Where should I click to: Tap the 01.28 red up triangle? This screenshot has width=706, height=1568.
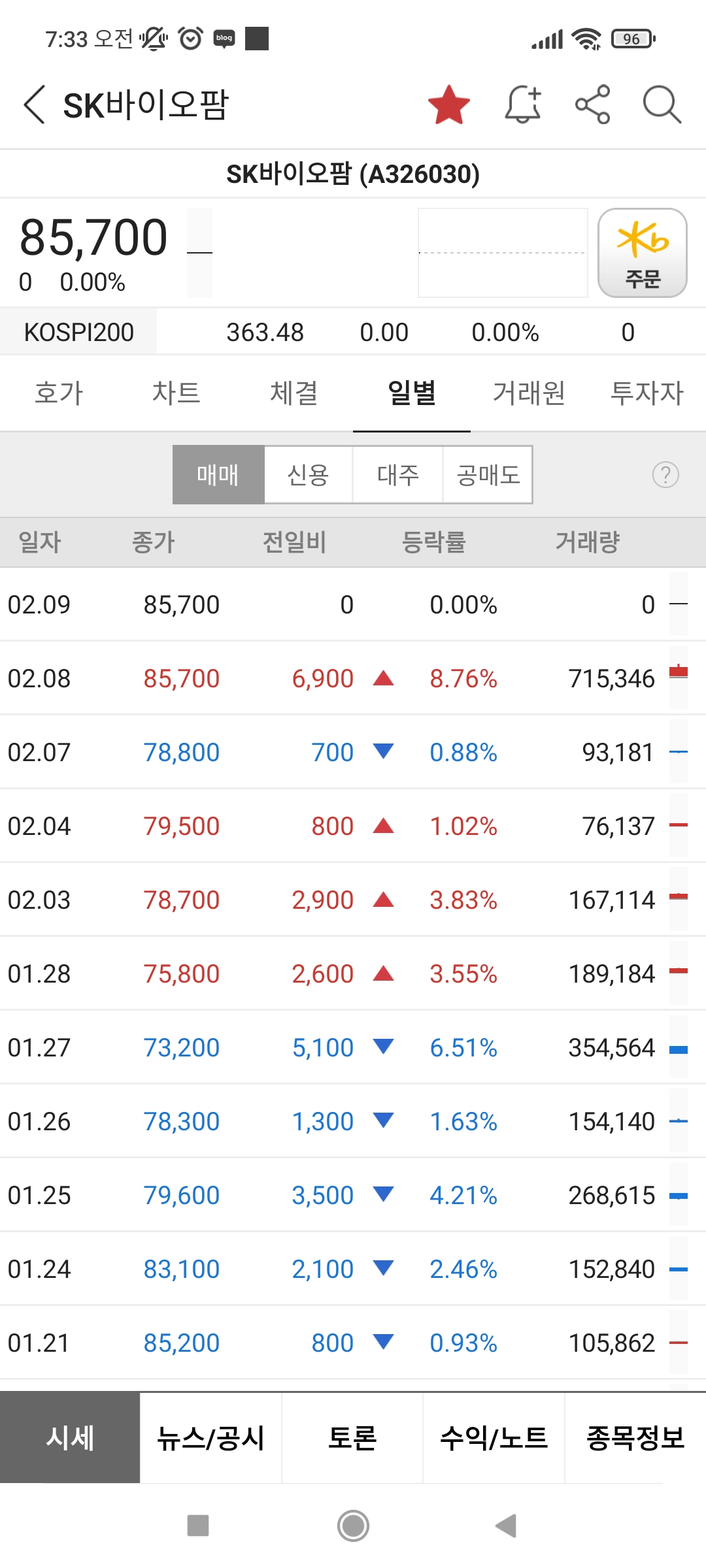[383, 974]
